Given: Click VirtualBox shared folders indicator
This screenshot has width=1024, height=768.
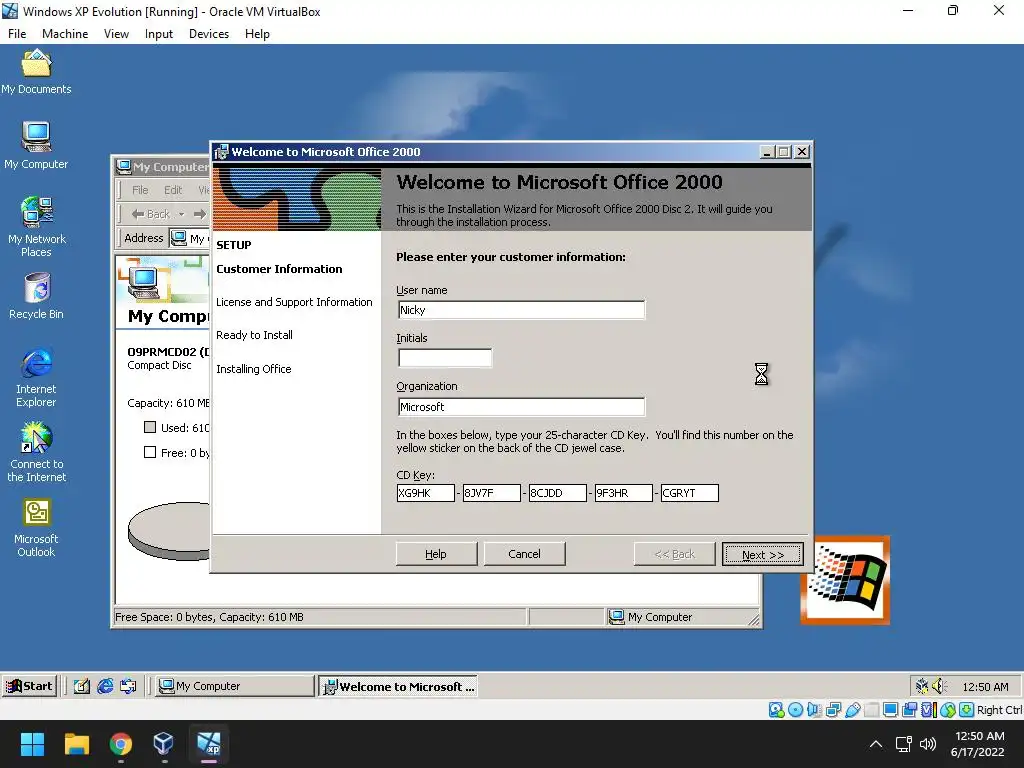Looking at the screenshot, I should [x=871, y=710].
